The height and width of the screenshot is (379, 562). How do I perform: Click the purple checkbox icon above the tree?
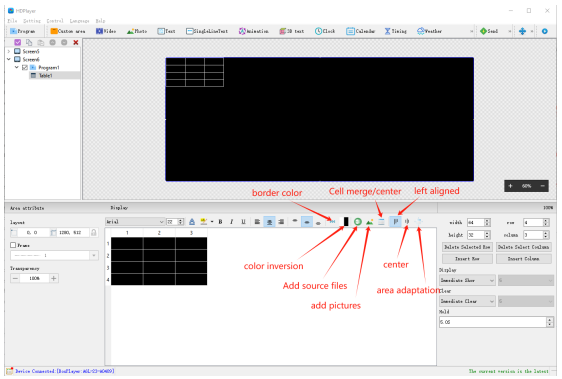(17, 42)
